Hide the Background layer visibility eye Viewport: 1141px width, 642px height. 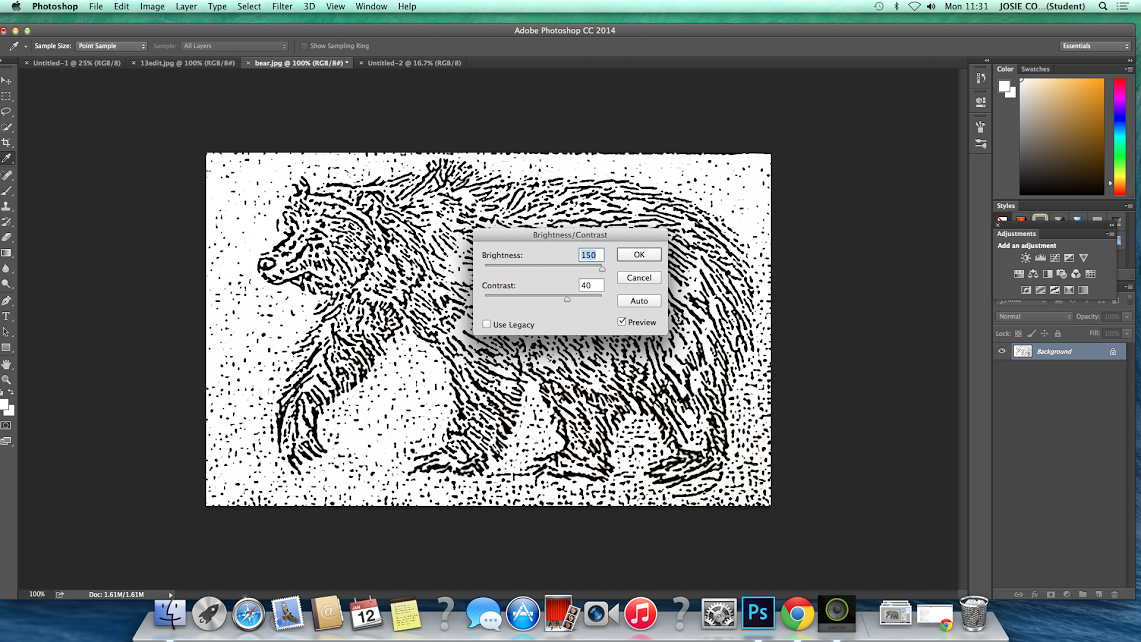pyautogui.click(x=1002, y=352)
